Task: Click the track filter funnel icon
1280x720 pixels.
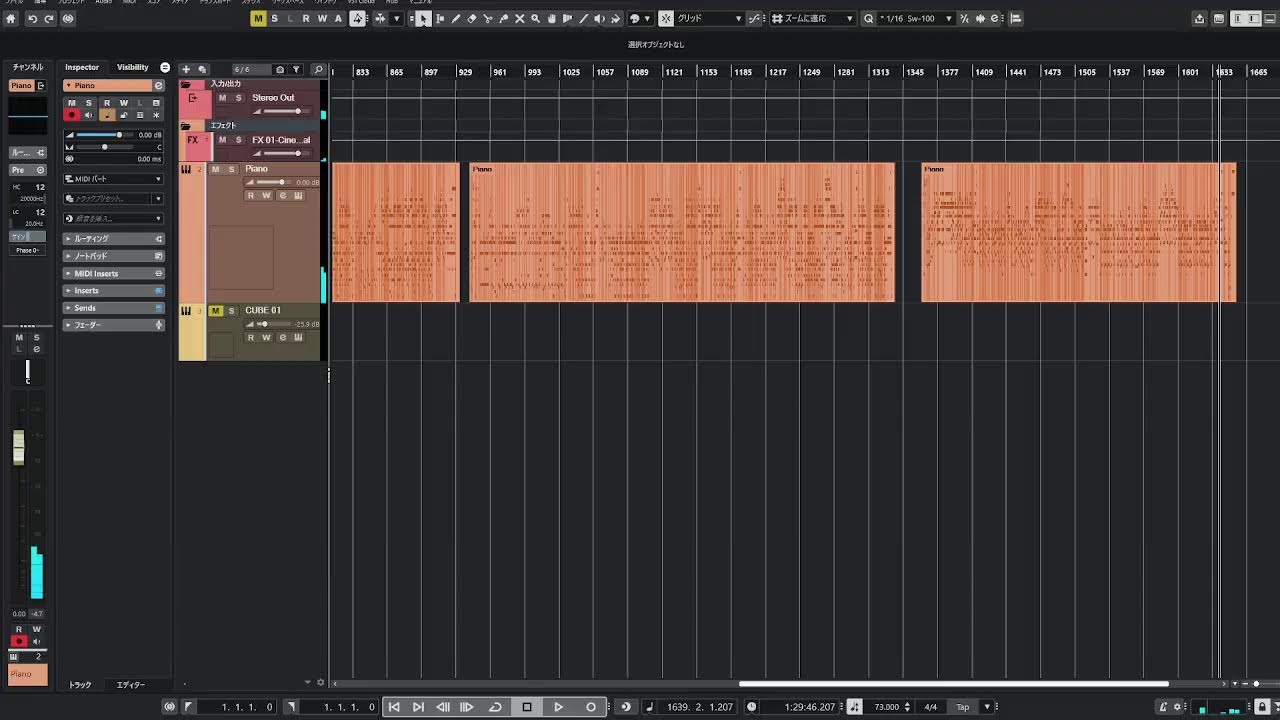Action: tap(296, 70)
